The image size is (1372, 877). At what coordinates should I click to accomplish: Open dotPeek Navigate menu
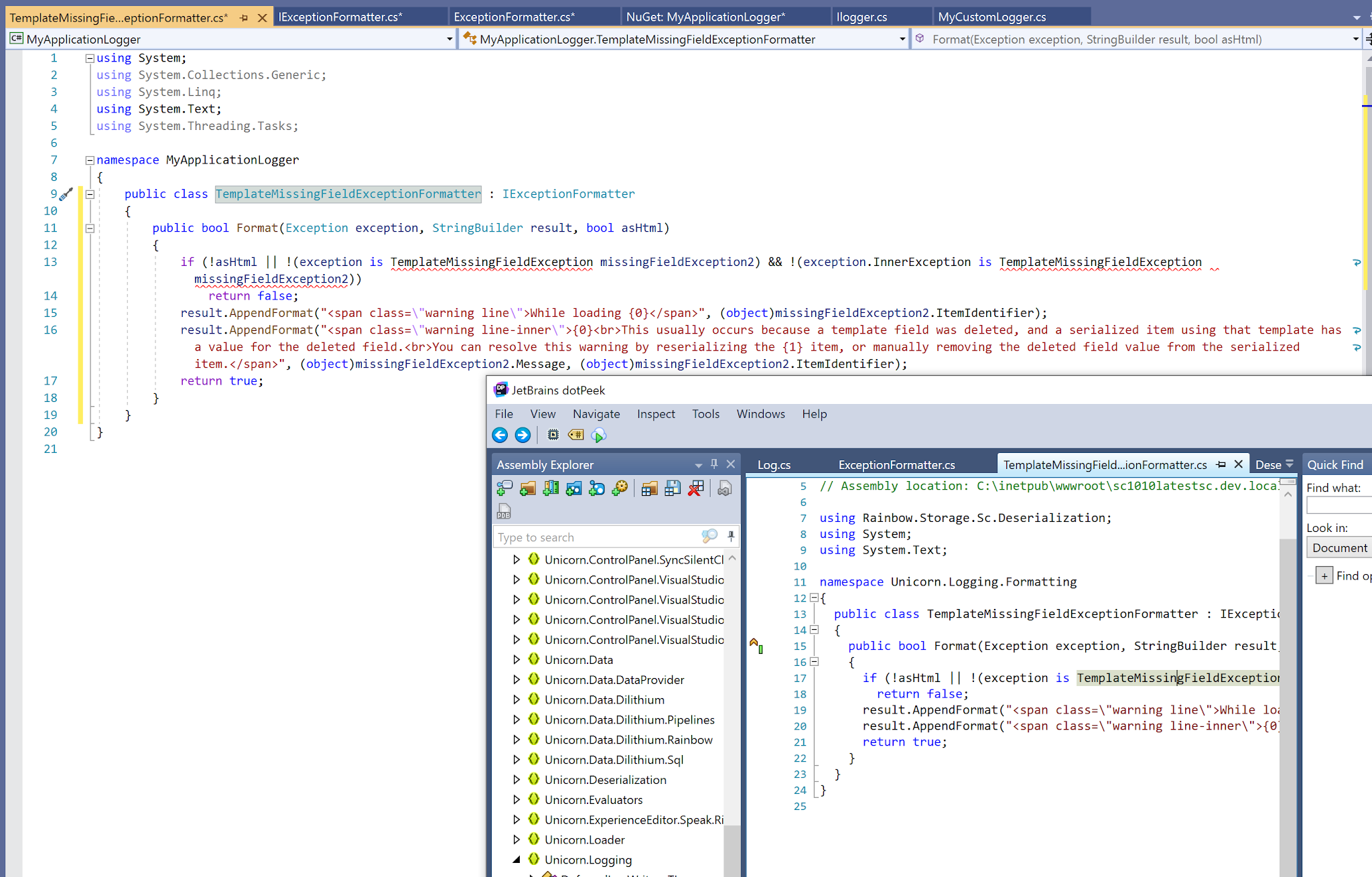596,414
